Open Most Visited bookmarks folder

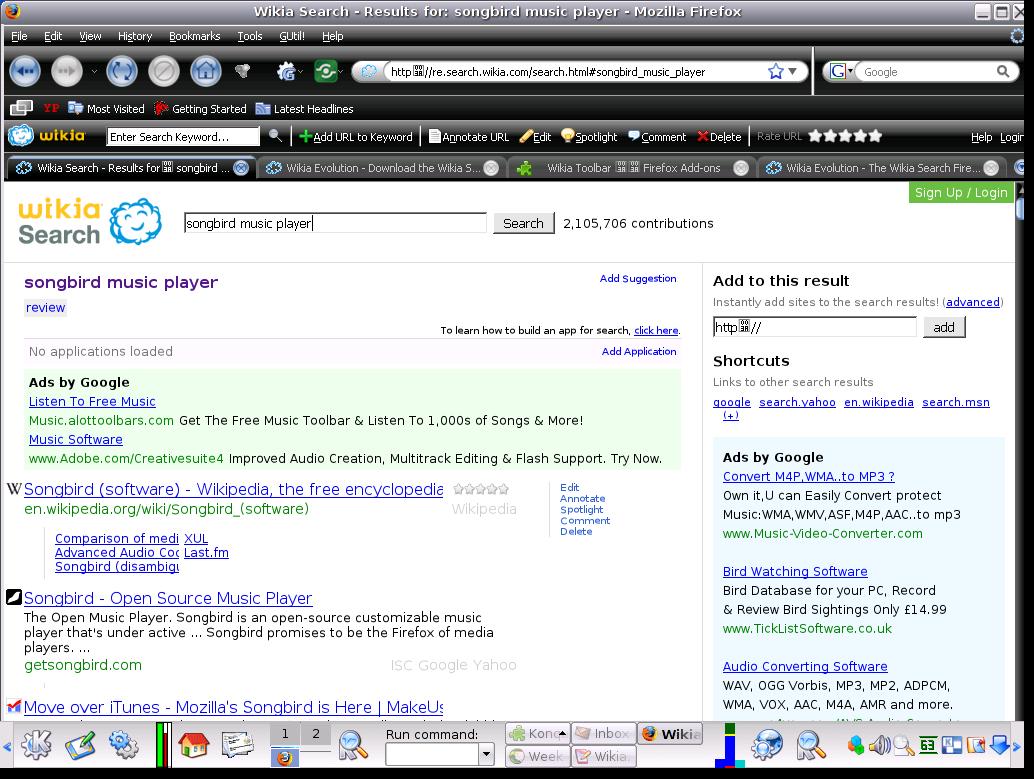[106, 109]
